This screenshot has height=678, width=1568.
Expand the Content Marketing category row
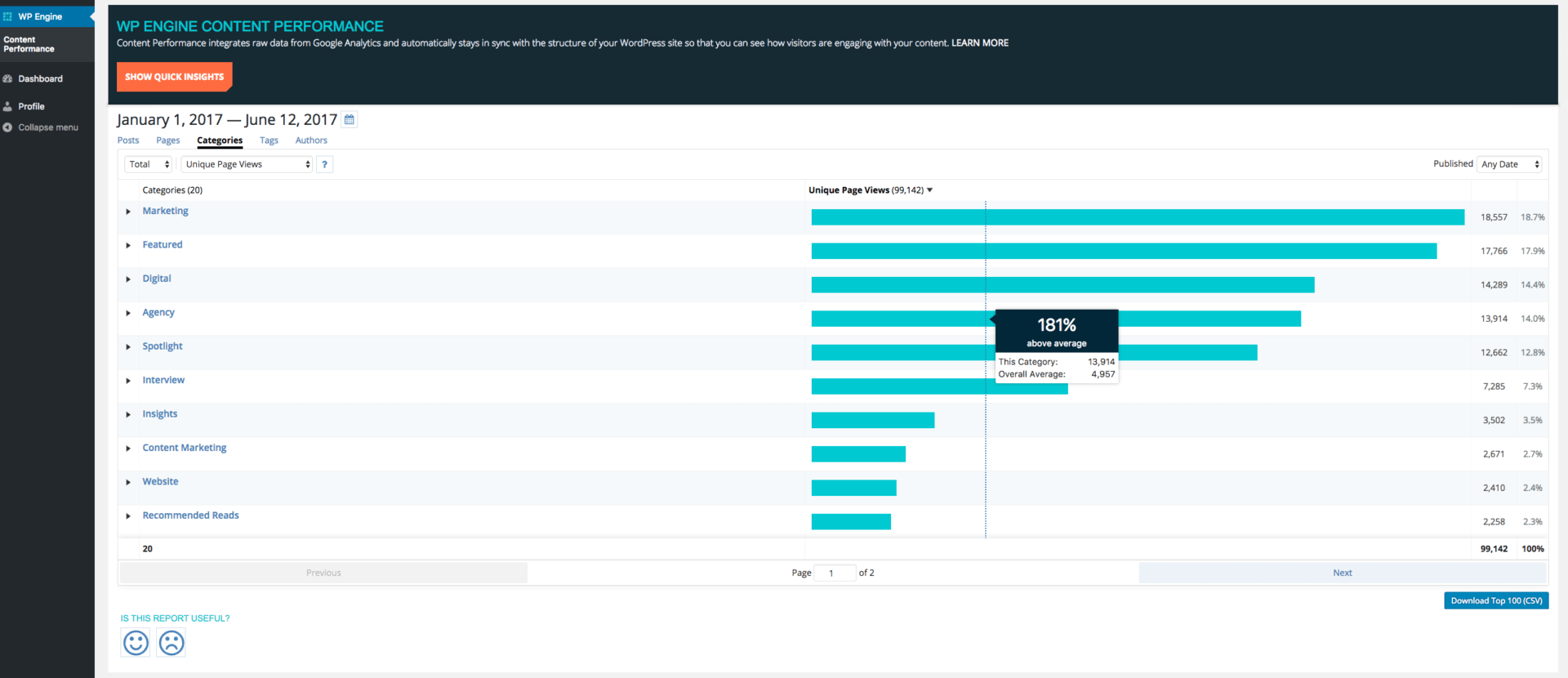pos(128,448)
